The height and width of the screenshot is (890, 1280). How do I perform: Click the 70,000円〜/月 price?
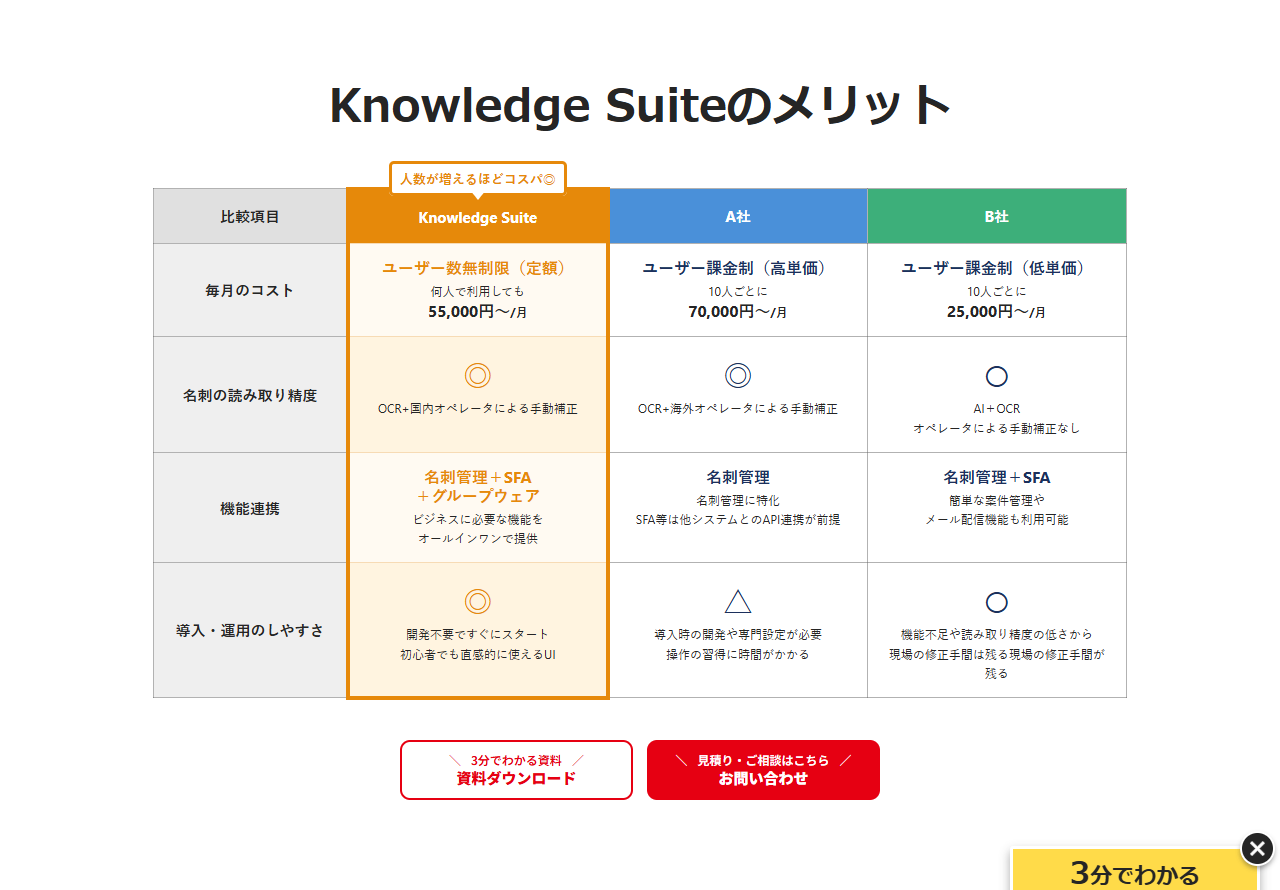(x=738, y=312)
